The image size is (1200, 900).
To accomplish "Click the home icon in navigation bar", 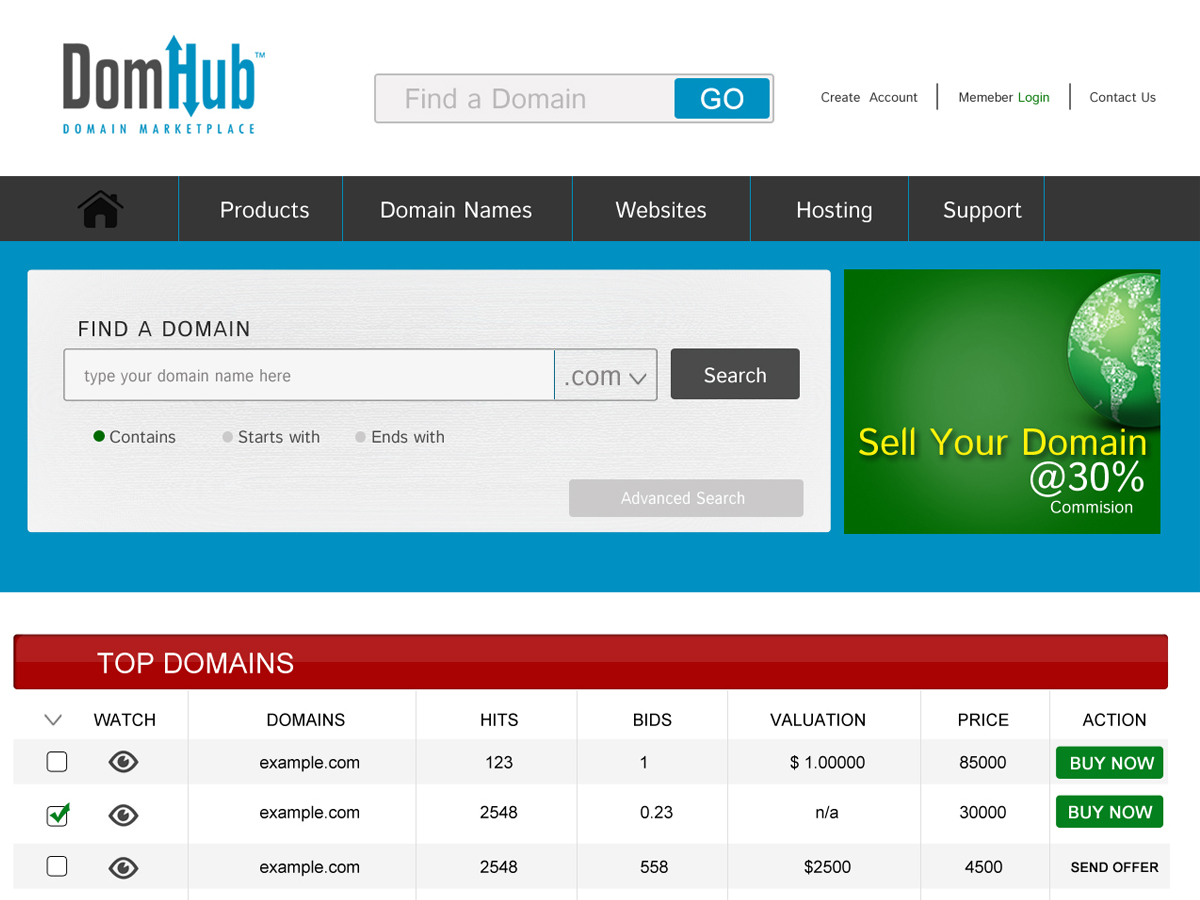I will point(100,210).
